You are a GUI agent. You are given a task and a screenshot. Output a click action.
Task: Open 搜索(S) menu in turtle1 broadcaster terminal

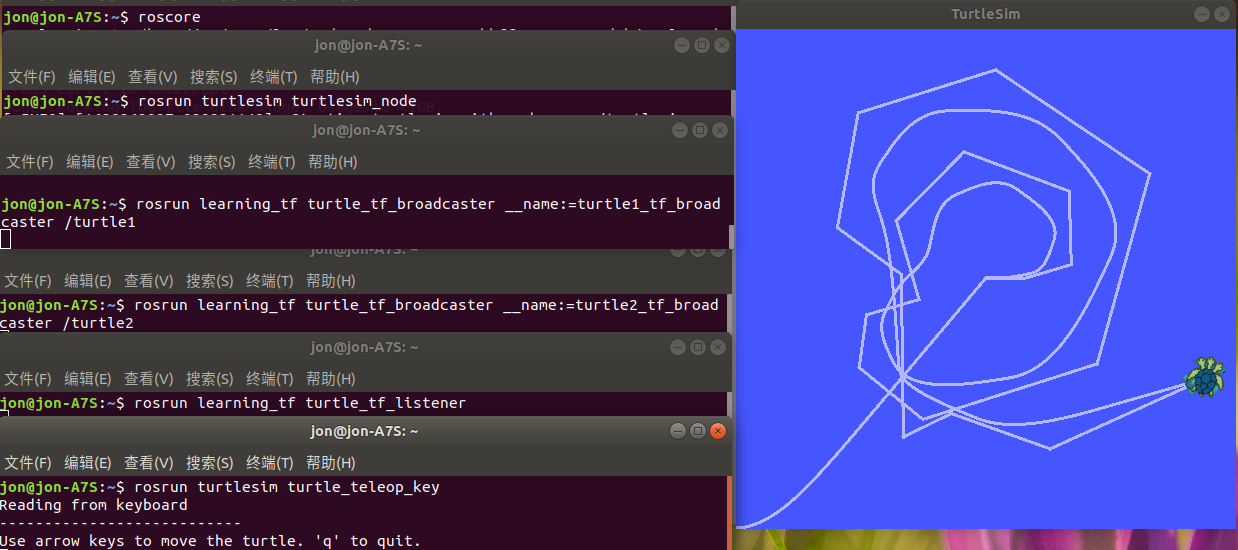[212, 162]
